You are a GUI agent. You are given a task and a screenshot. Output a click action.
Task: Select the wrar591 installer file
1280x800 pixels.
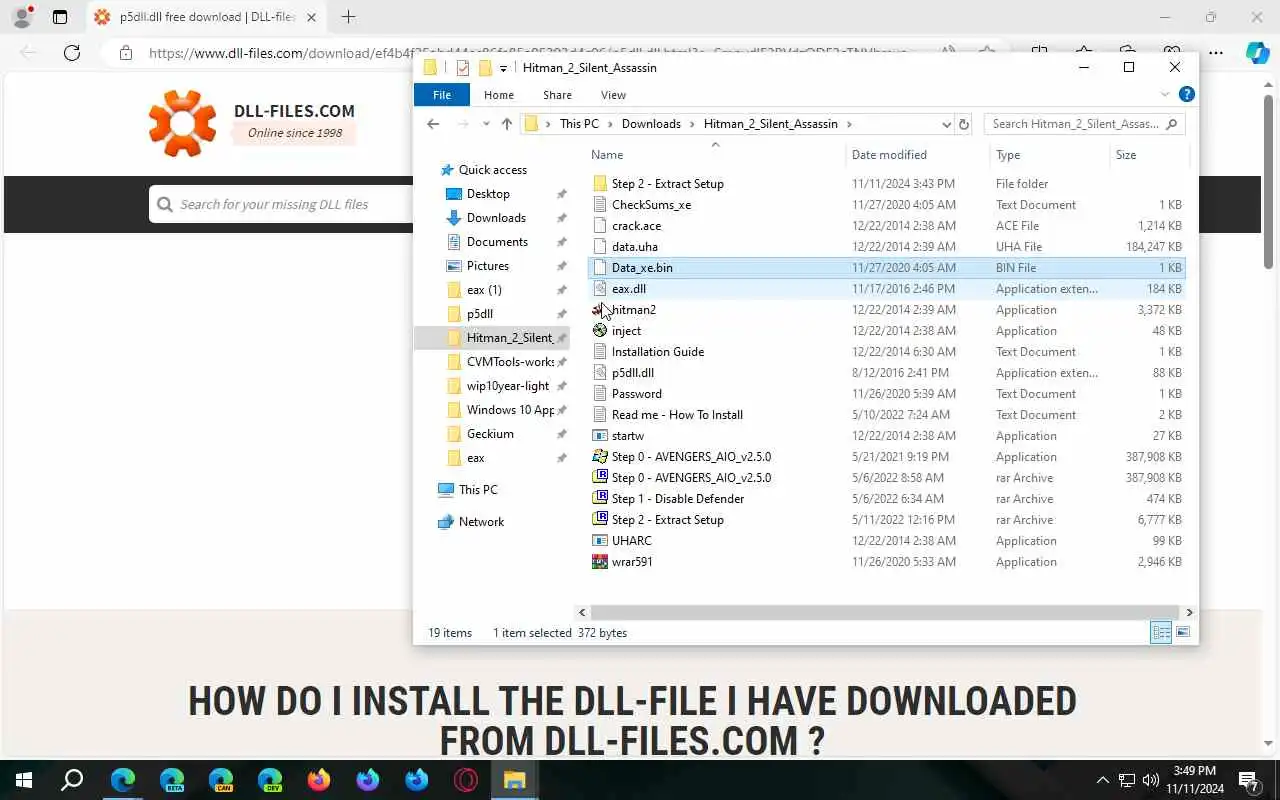point(631,562)
